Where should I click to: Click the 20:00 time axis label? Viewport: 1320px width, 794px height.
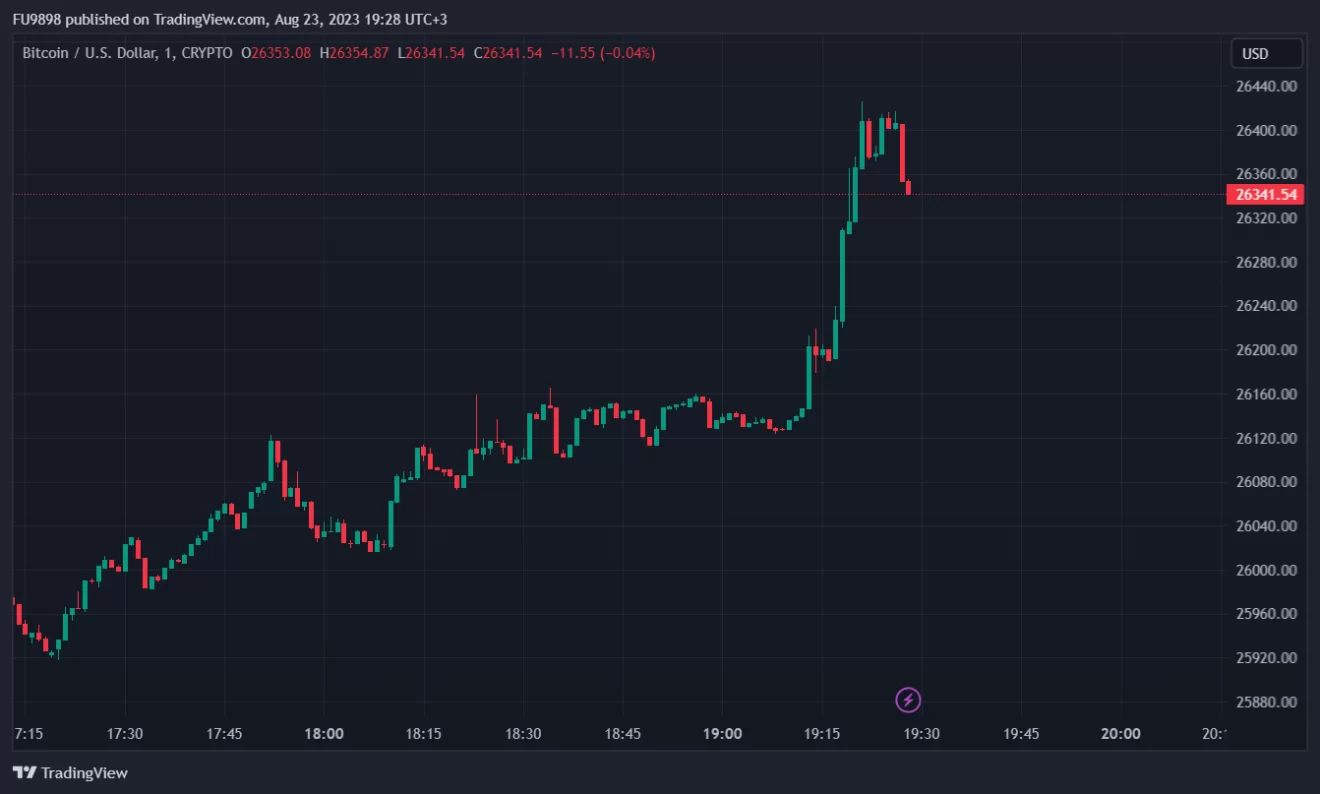tap(1120, 733)
